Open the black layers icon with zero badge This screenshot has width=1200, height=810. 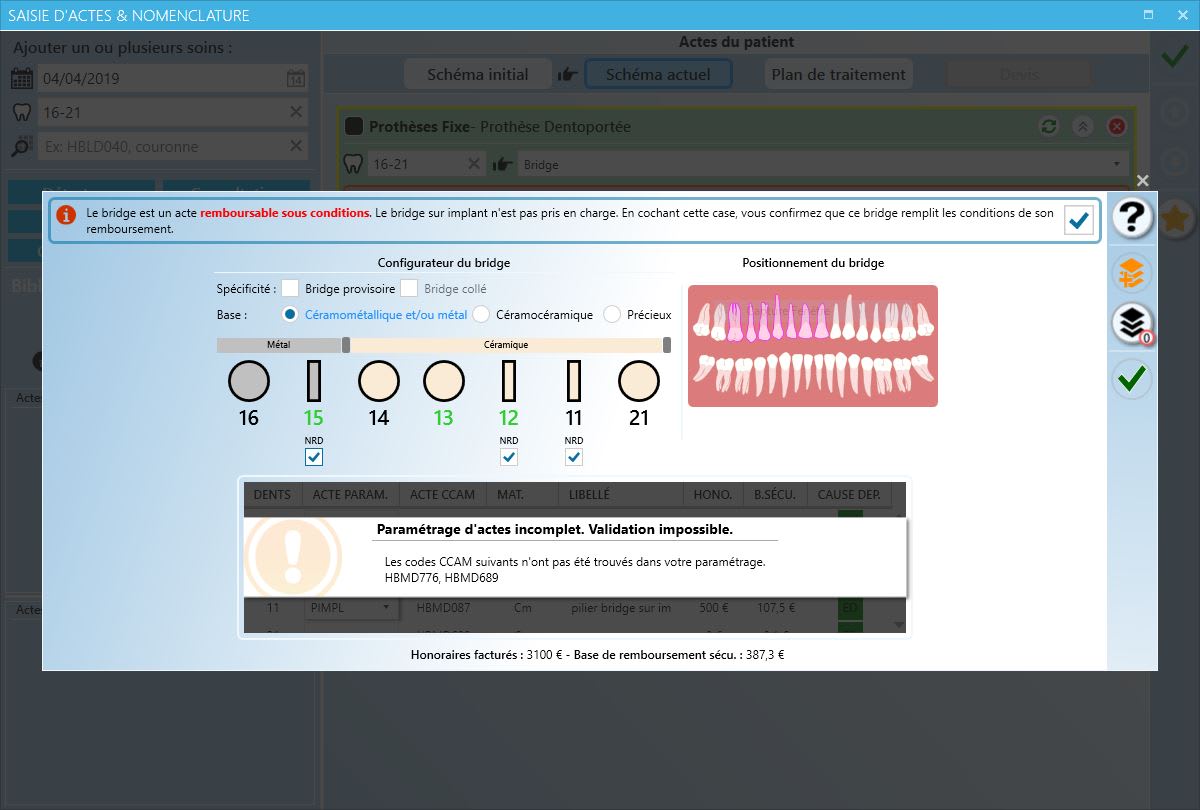click(x=1133, y=323)
